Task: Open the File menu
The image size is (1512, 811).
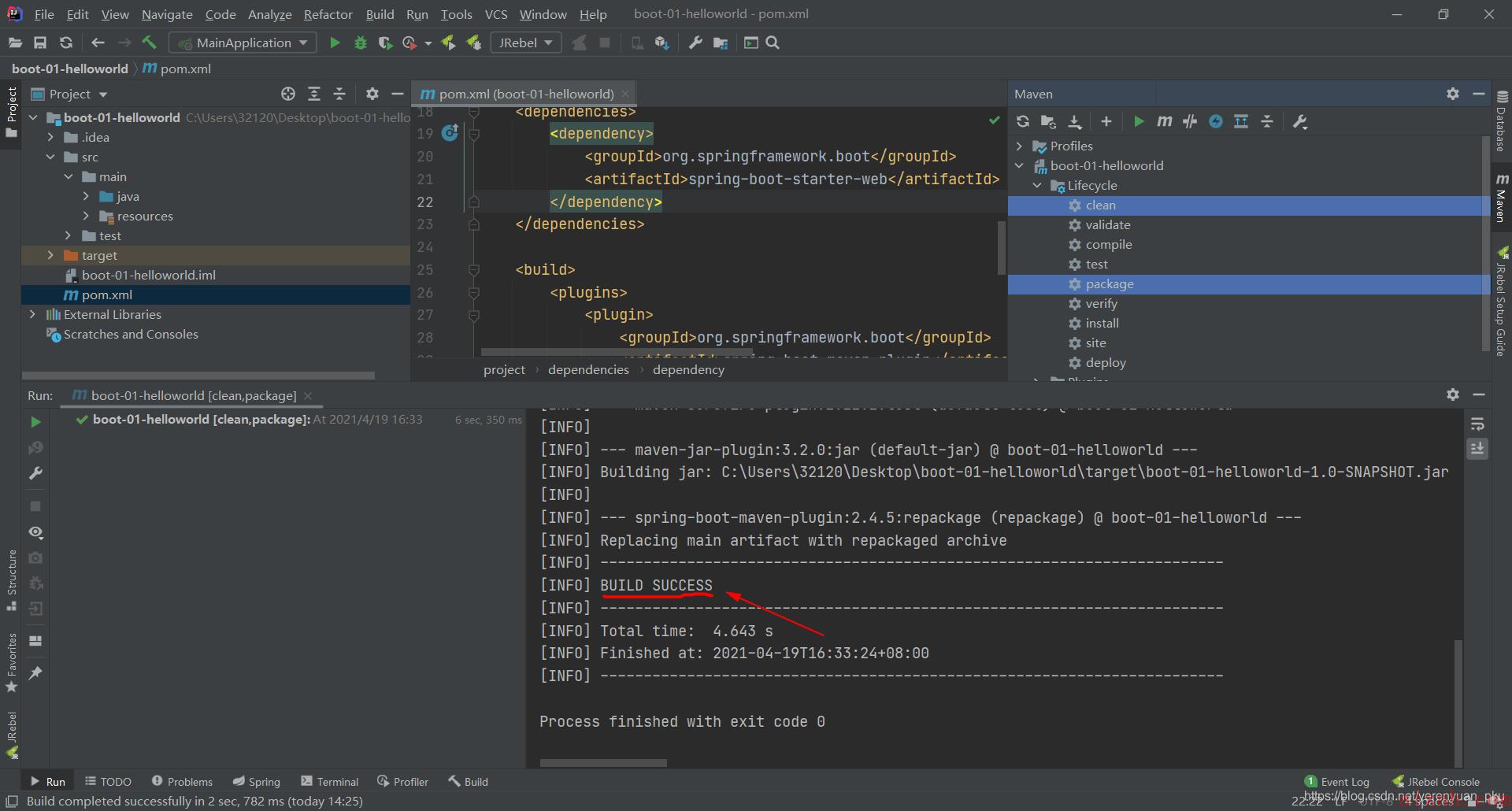Action: pyautogui.click(x=44, y=14)
